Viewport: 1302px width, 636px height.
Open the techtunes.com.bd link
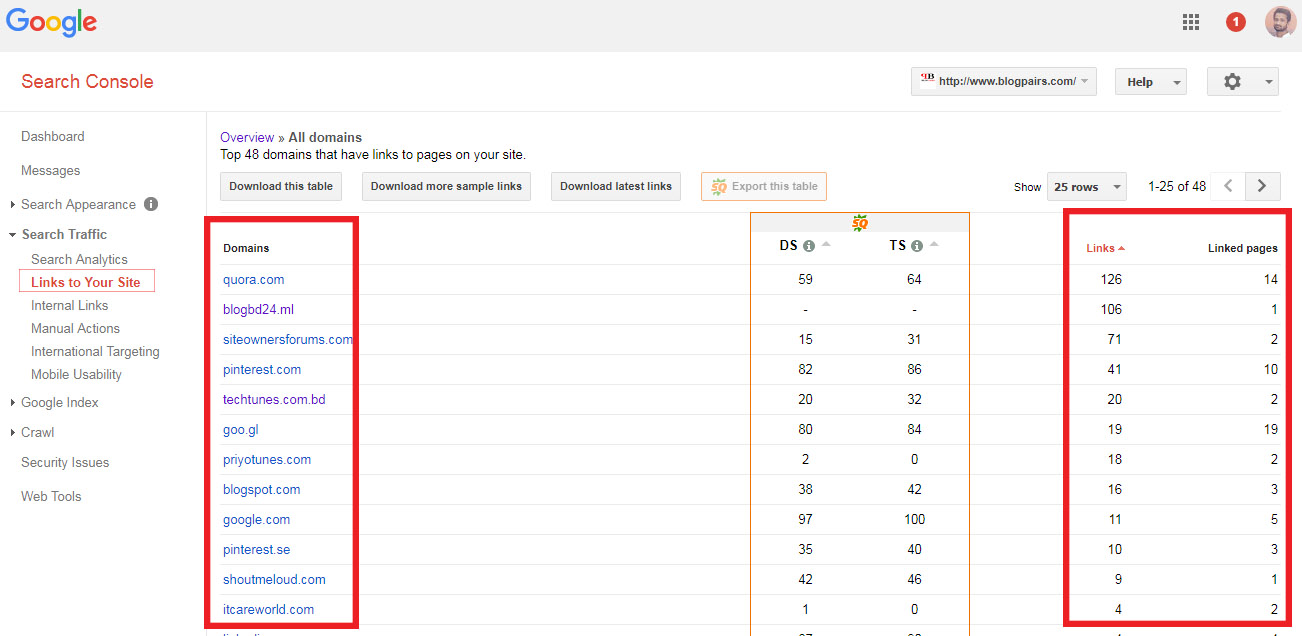coord(274,399)
